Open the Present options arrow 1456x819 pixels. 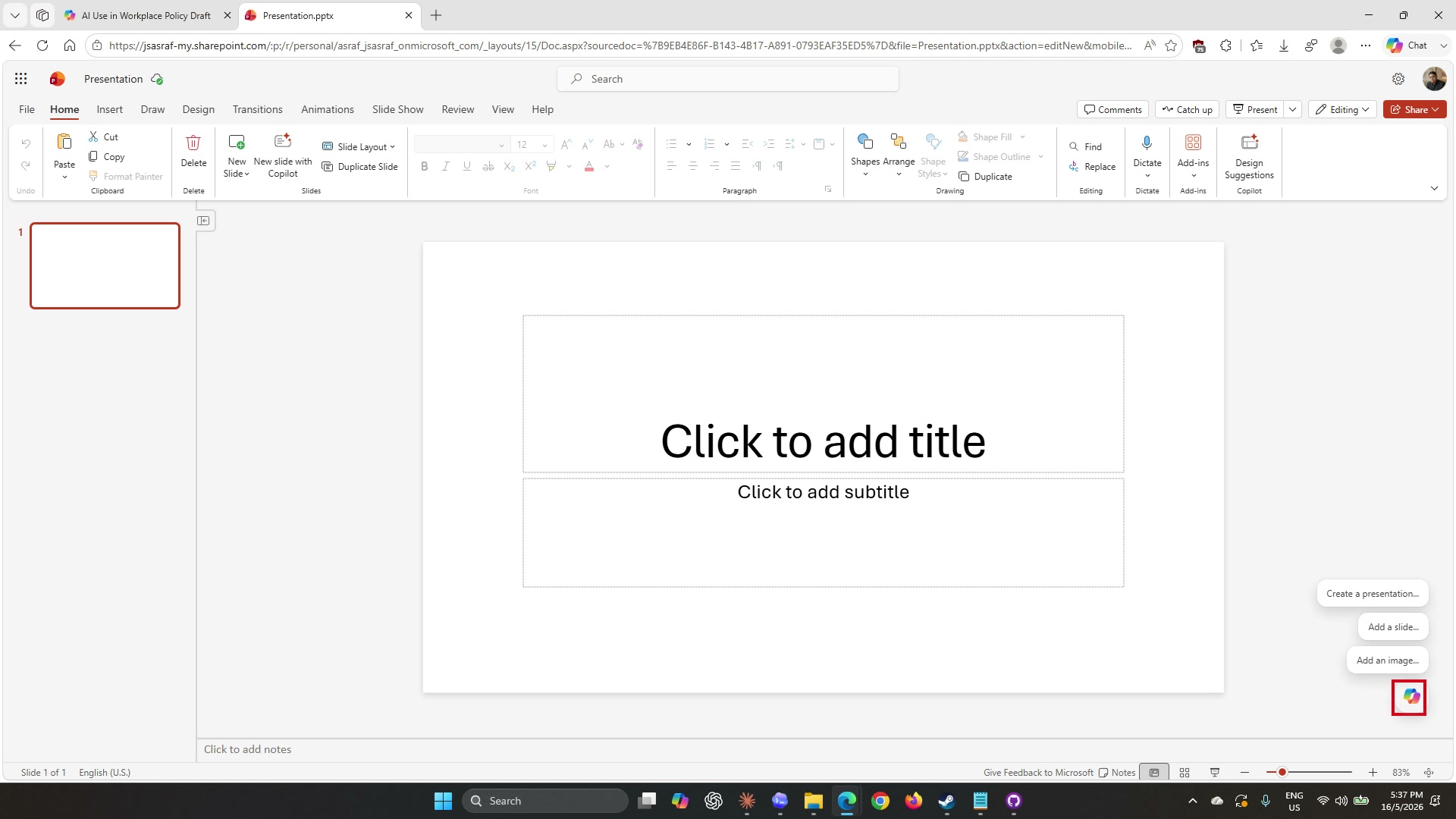(x=1293, y=109)
